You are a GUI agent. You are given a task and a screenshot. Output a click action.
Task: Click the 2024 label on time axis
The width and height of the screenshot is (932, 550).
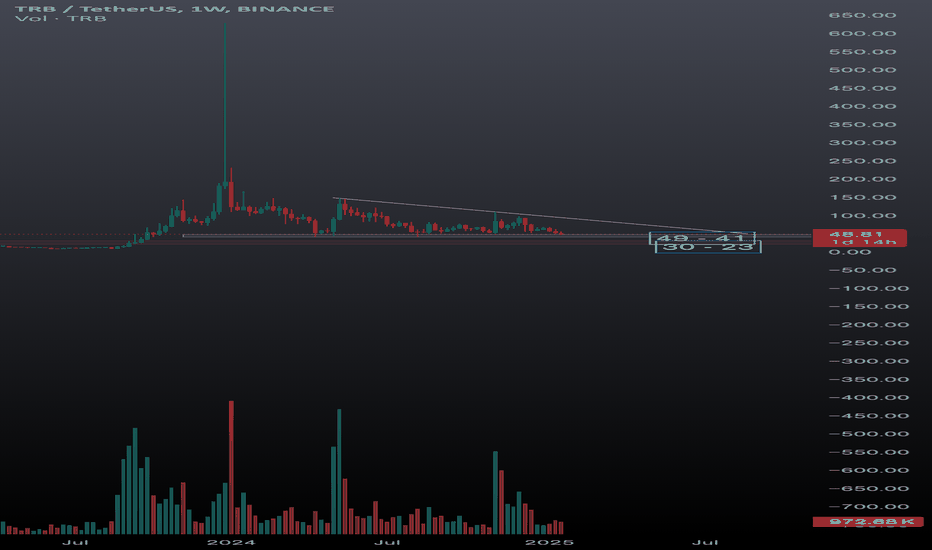point(231,542)
